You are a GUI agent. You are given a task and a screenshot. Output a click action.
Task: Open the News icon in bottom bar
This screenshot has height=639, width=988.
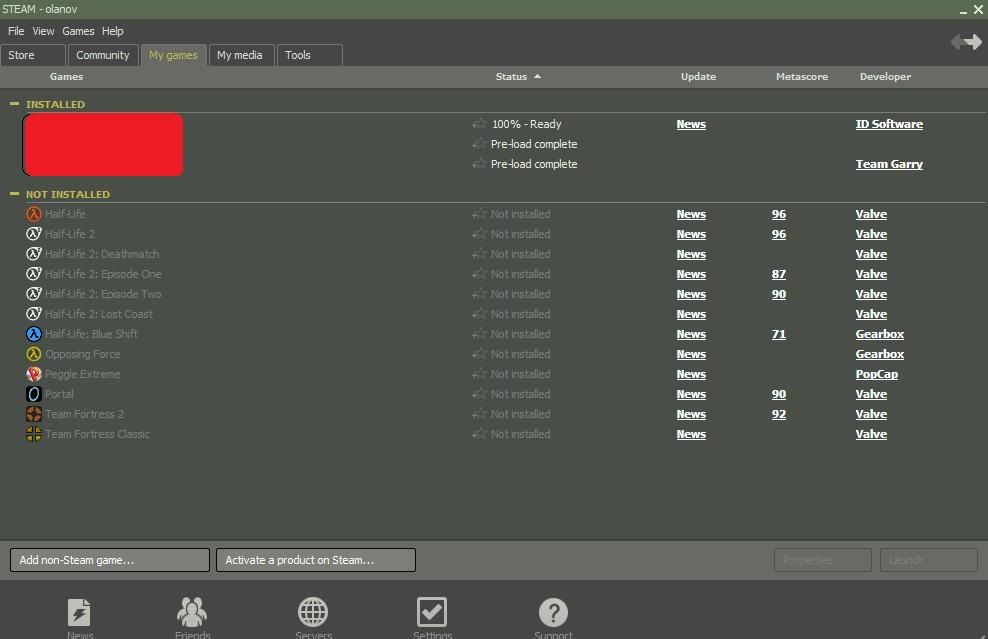pyautogui.click(x=79, y=612)
